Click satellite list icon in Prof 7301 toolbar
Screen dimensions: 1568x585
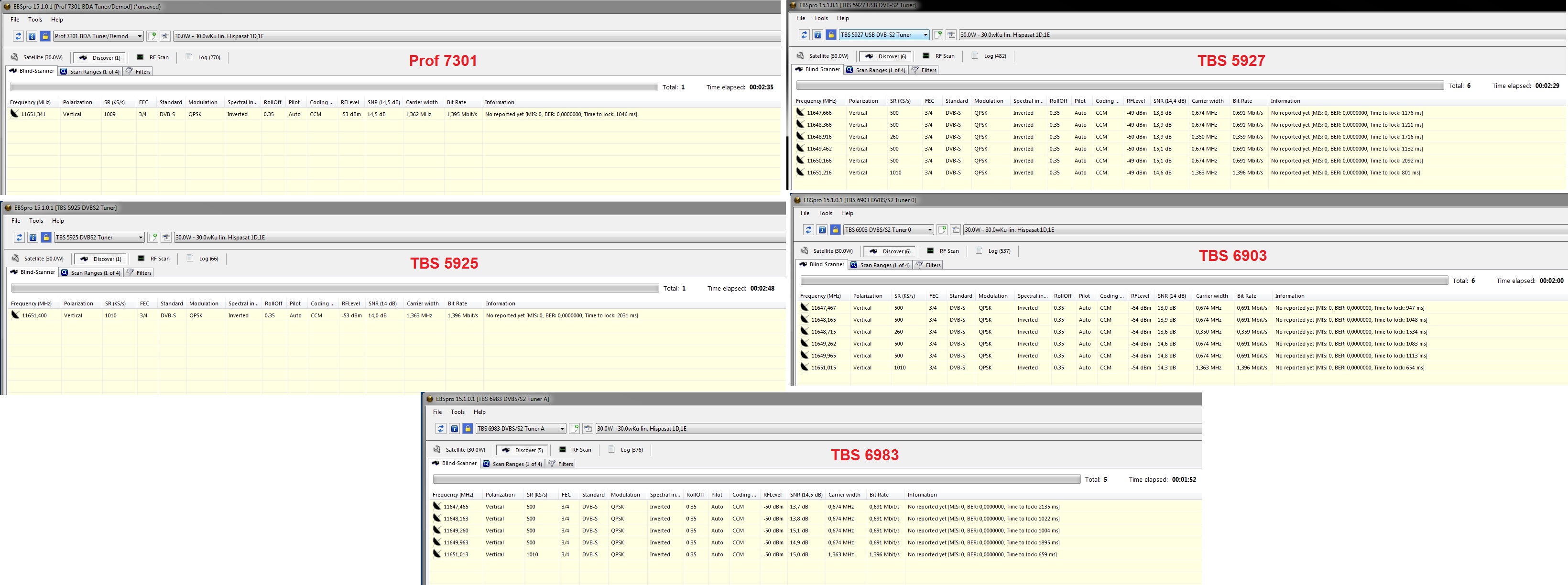click(x=165, y=36)
